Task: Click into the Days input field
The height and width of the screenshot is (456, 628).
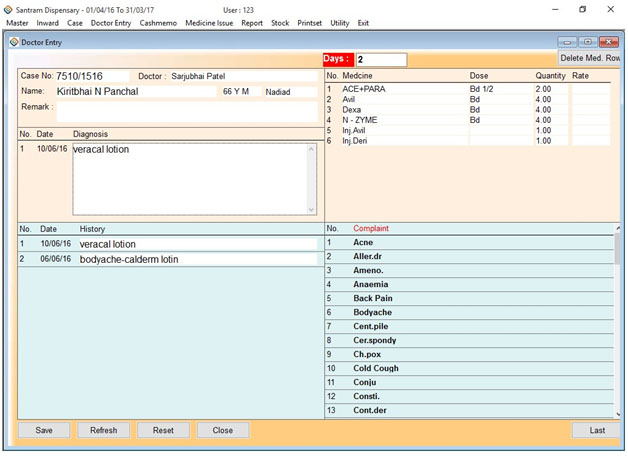Action: coord(381,60)
